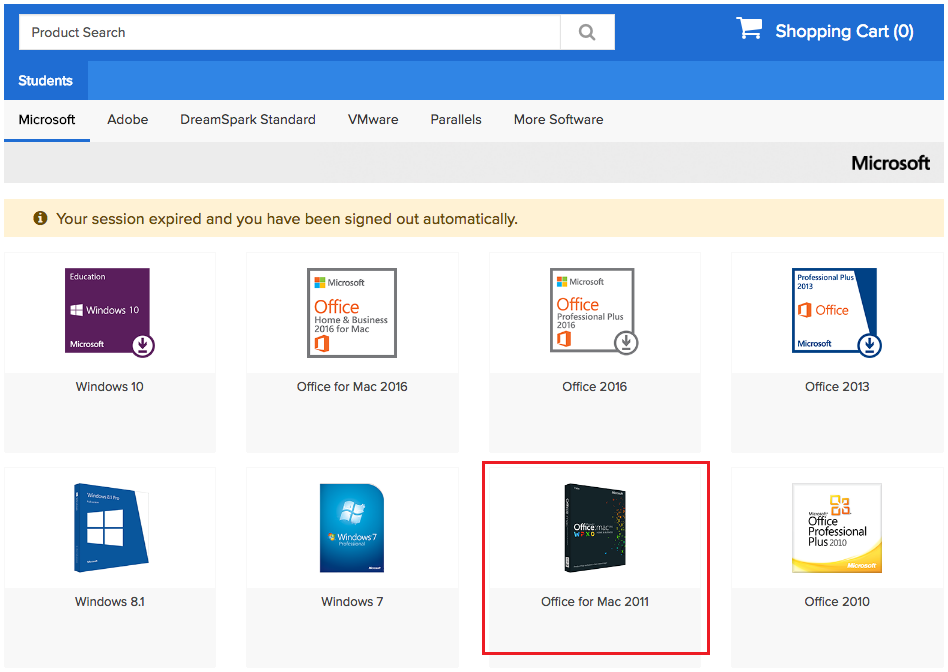948x672 pixels.
Task: Open the Office for Mac 2016 link
Action: coord(352,387)
